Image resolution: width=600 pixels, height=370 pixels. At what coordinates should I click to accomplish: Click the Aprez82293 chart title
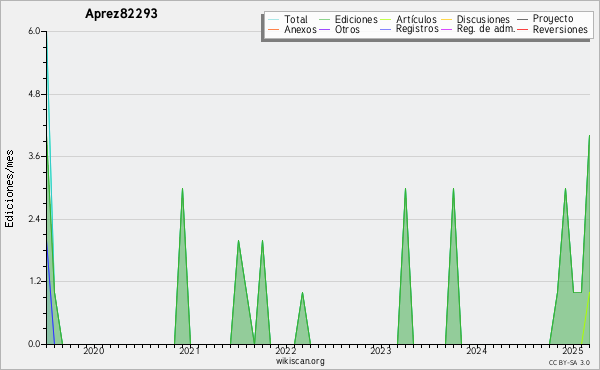pyautogui.click(x=121, y=14)
